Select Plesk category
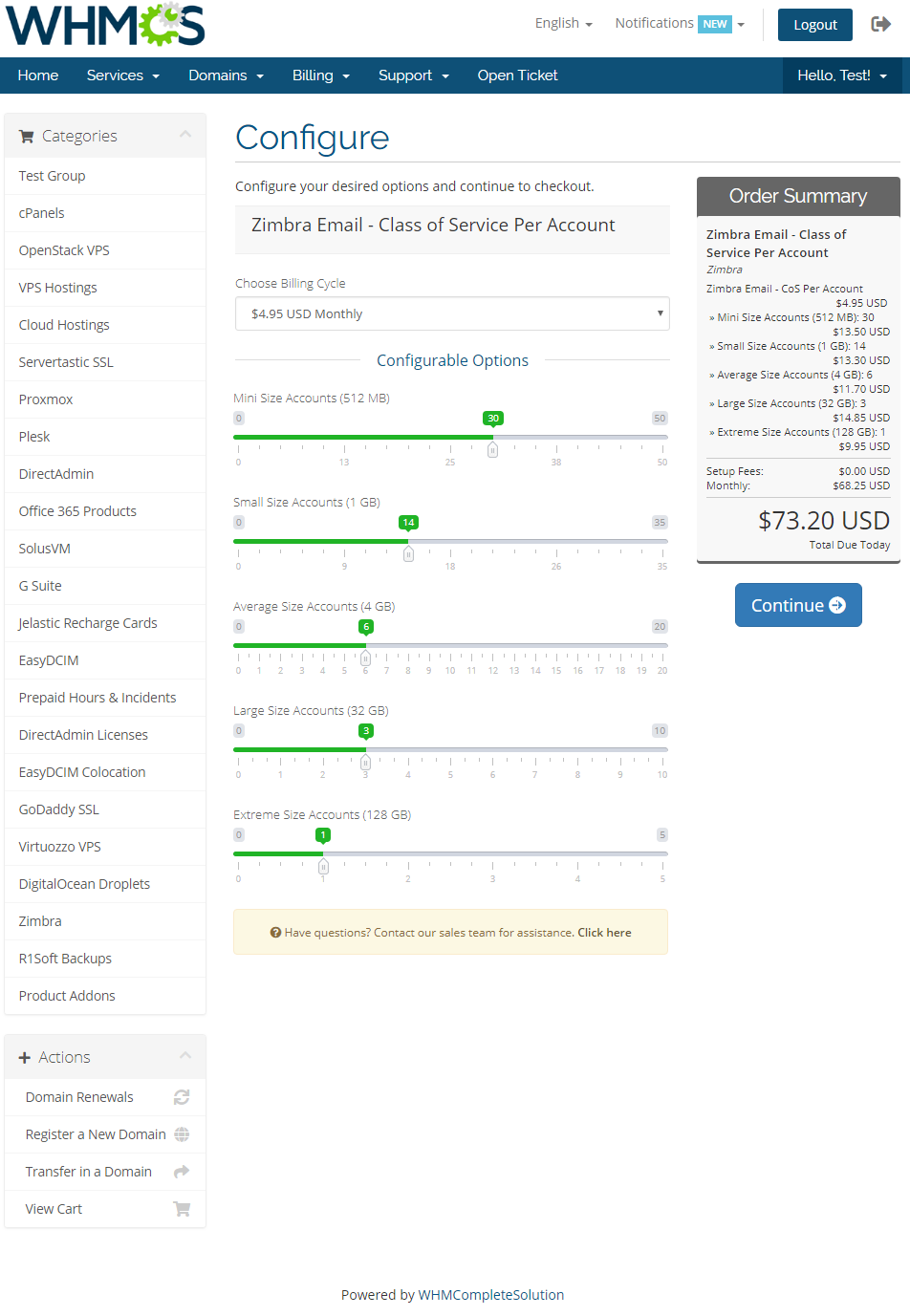Screen dimensions: 910x1316 pos(105,437)
